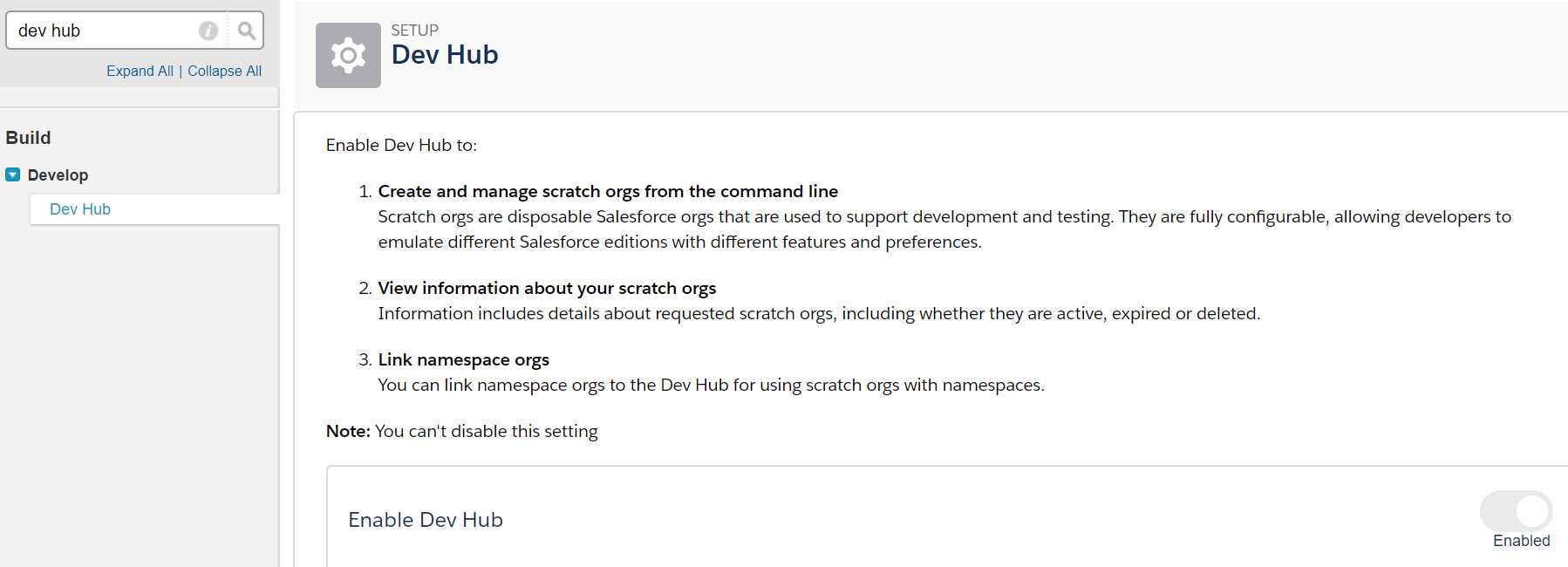Image resolution: width=1568 pixels, height=567 pixels.
Task: Click Expand All link
Action: point(140,72)
